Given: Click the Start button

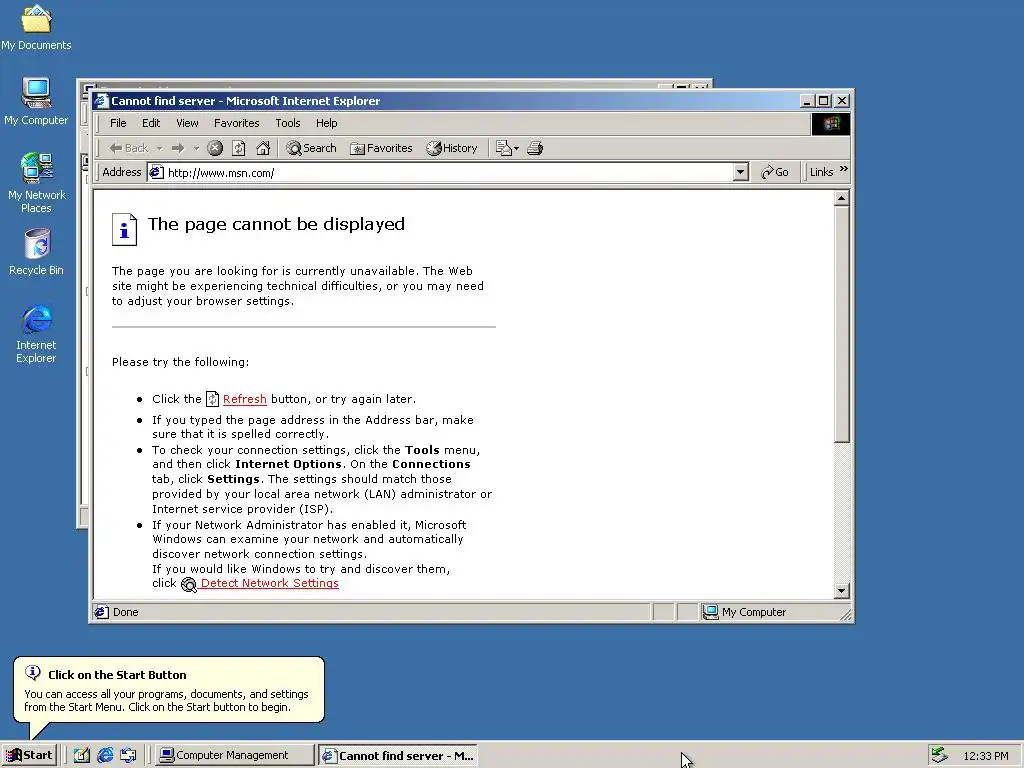Looking at the screenshot, I should click(29, 755).
